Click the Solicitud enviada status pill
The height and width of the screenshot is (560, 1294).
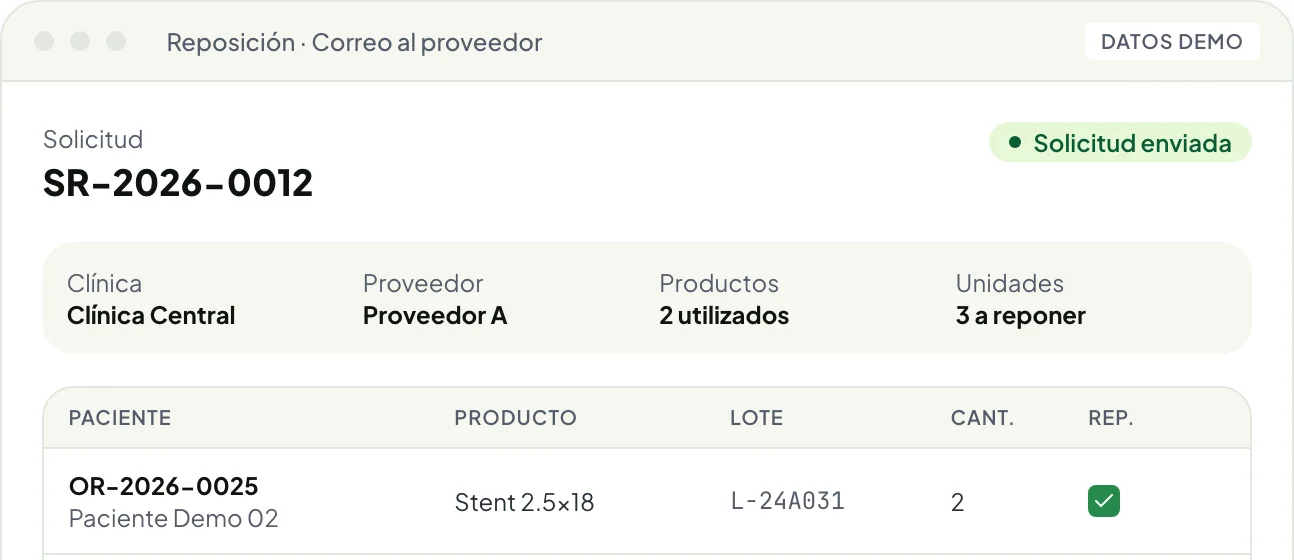(1120, 143)
